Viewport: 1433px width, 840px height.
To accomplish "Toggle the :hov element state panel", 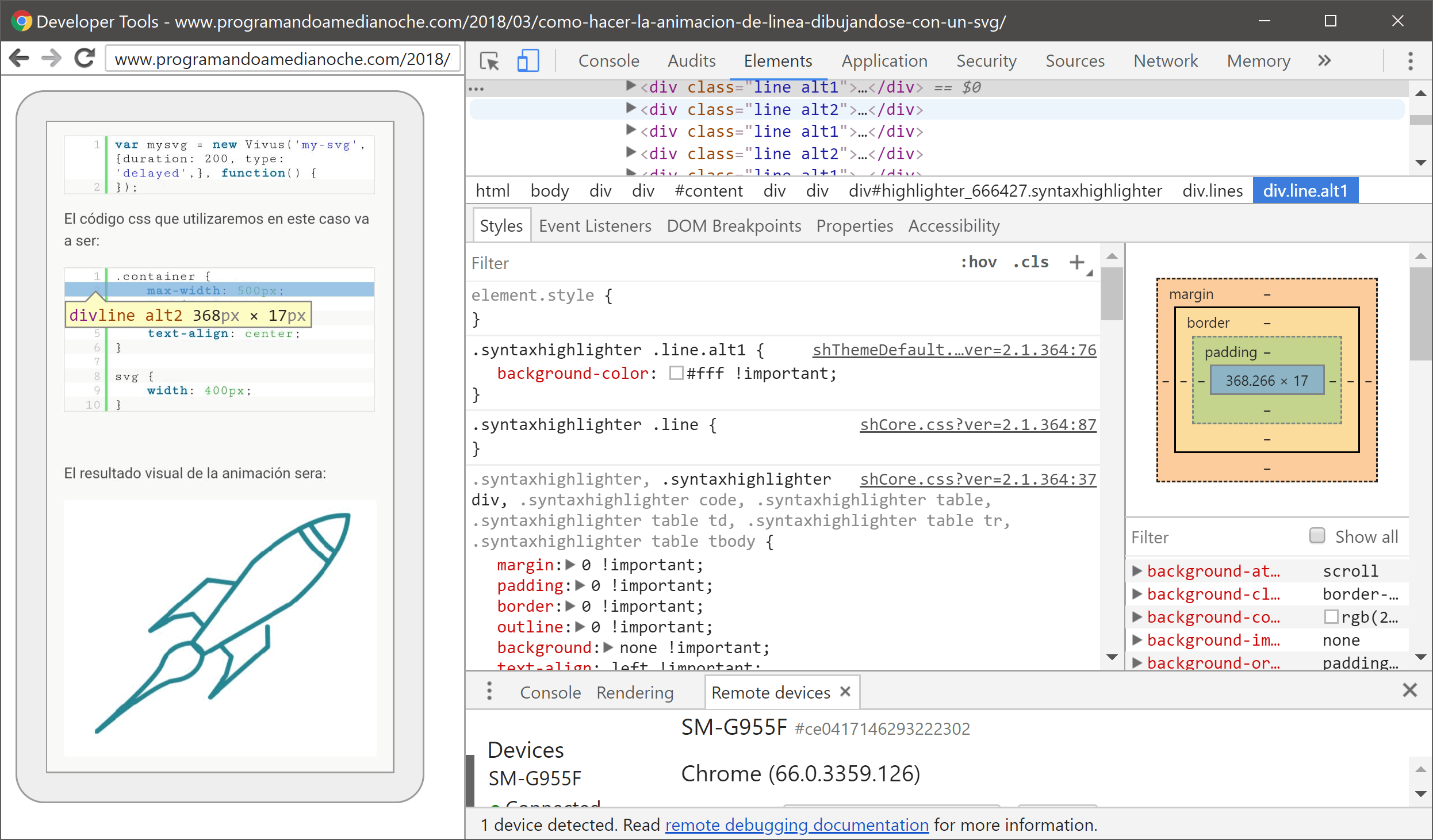I will 978,263.
